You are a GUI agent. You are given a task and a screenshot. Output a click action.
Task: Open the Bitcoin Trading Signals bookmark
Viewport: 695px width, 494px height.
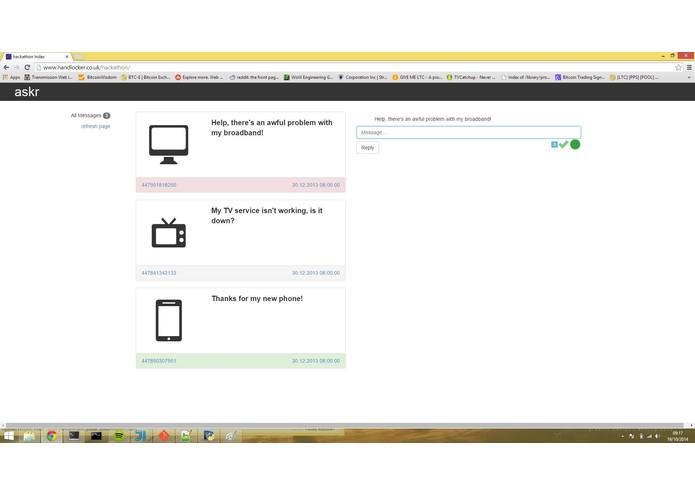pos(580,77)
